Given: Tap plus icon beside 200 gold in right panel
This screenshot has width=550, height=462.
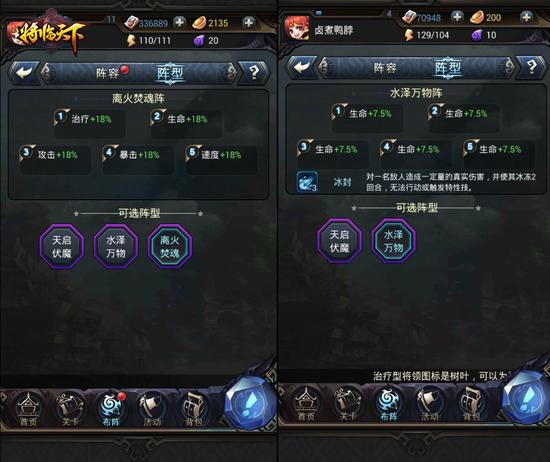Looking at the screenshot, I should click(526, 17).
